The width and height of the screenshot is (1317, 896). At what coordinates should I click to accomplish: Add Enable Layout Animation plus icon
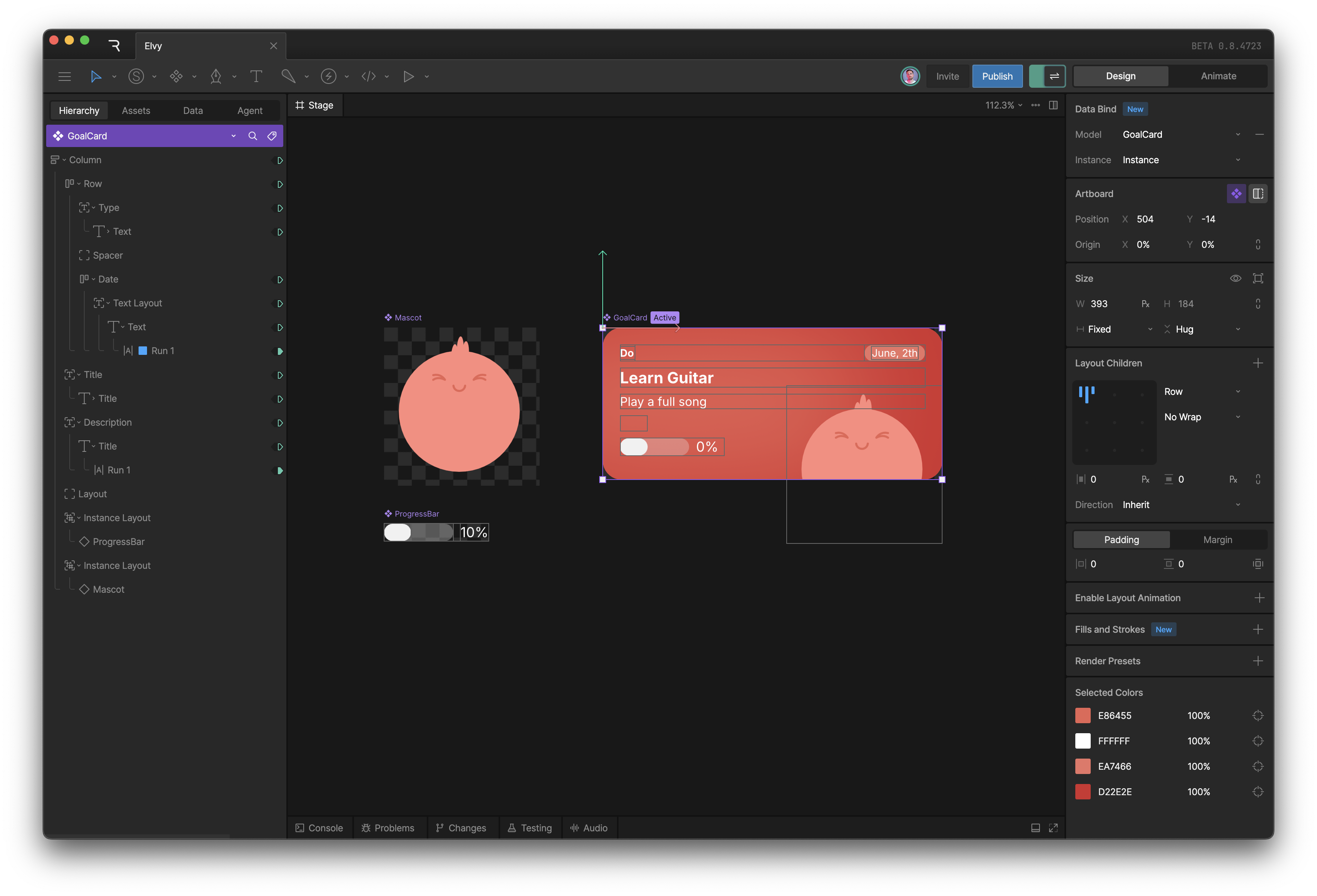click(x=1259, y=598)
